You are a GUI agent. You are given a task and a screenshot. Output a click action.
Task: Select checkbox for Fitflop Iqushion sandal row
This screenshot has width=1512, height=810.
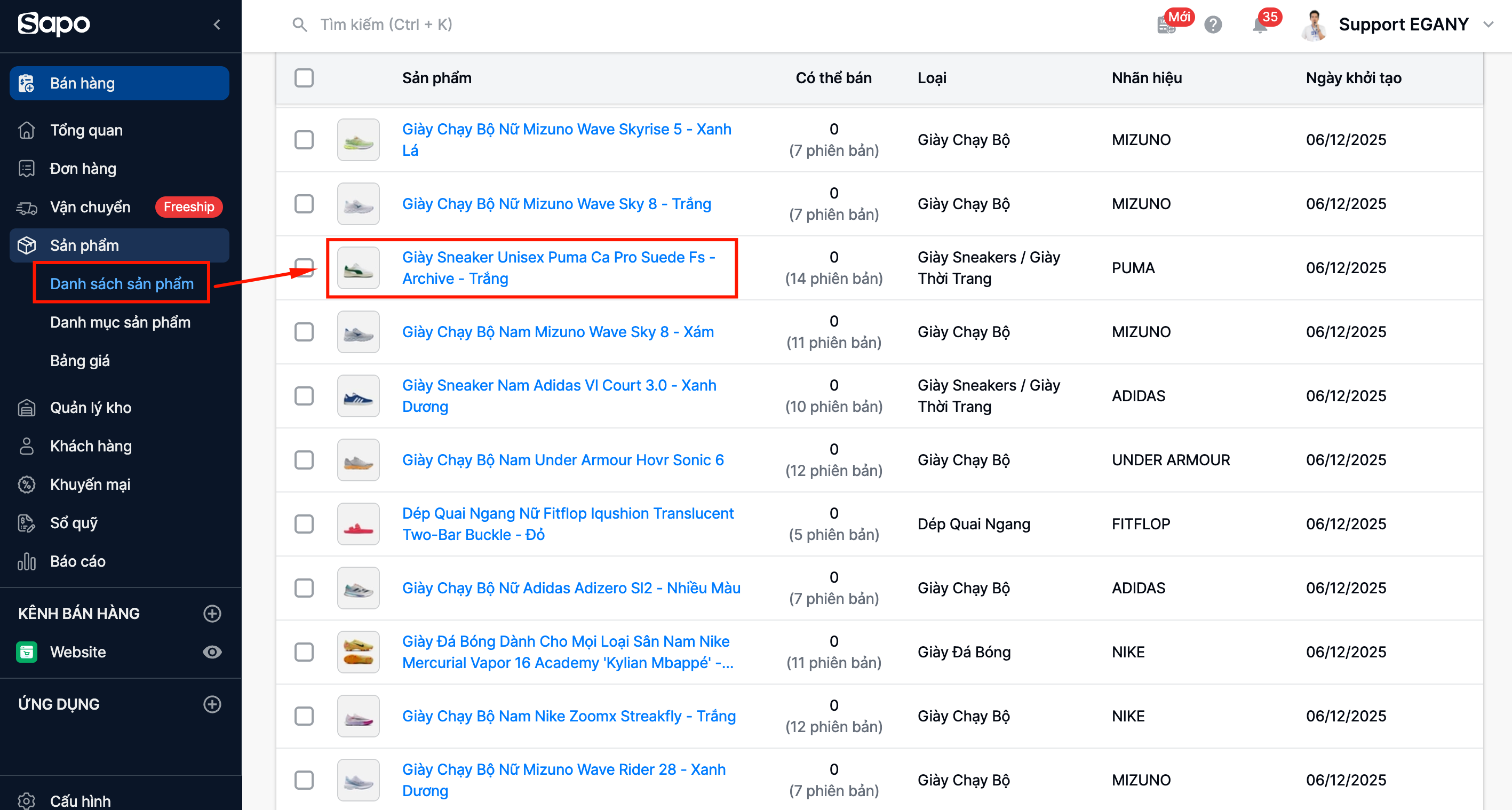coord(304,523)
